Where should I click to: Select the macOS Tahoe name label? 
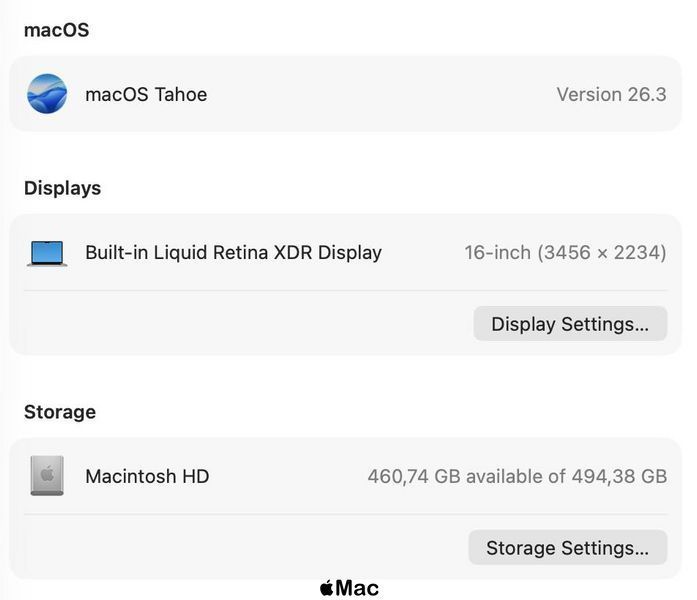[x=146, y=94]
